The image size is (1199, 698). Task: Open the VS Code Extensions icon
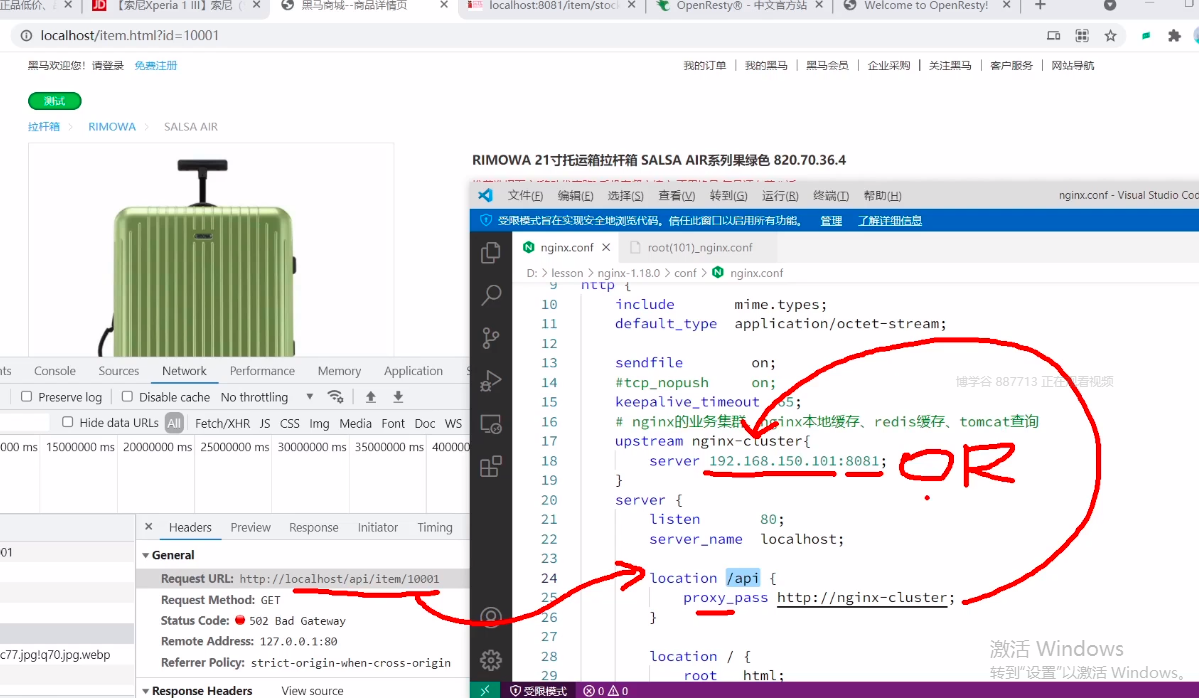tap(491, 466)
